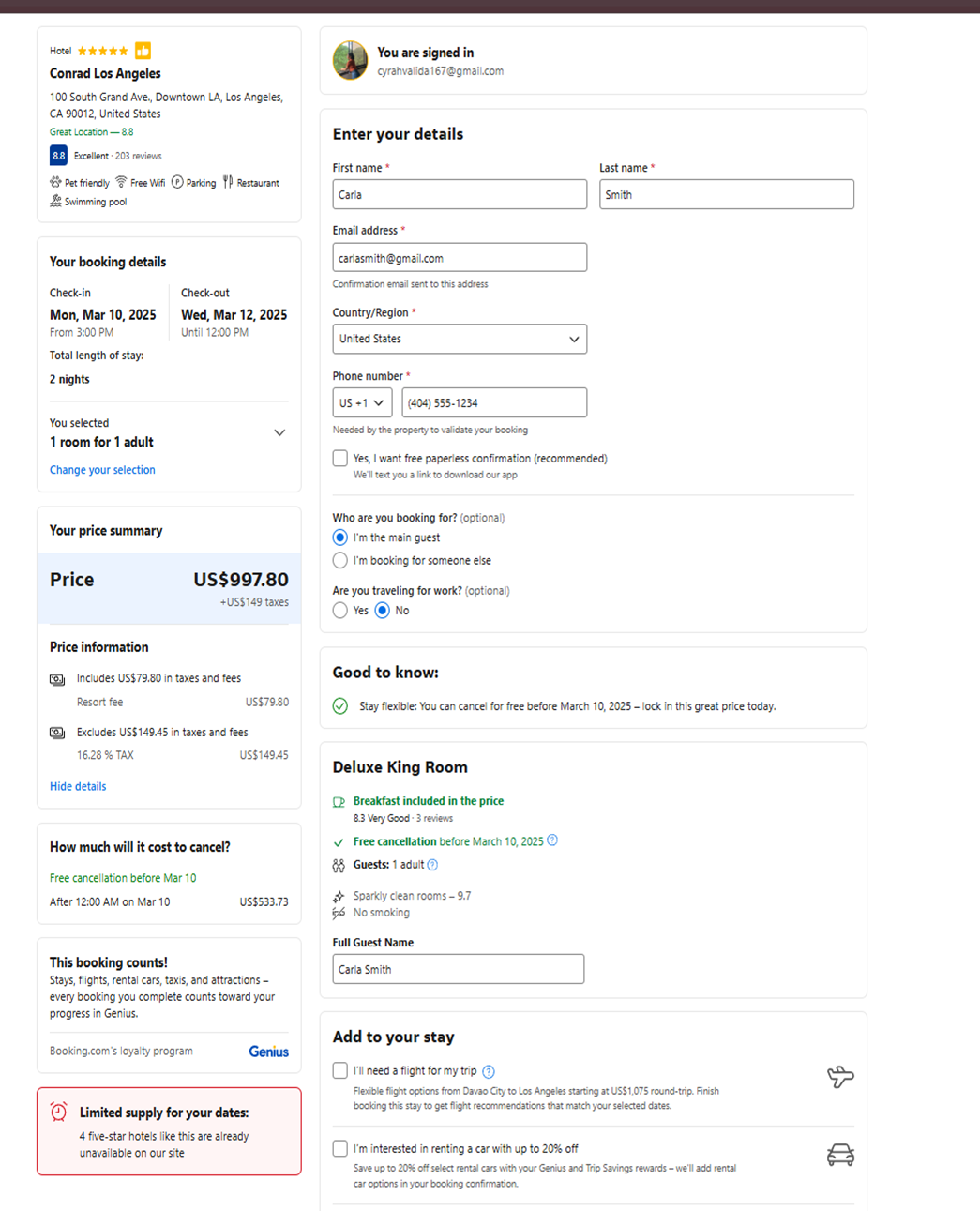Choose Yes for traveling for work
The width and height of the screenshot is (980, 1211).
pyautogui.click(x=339, y=611)
